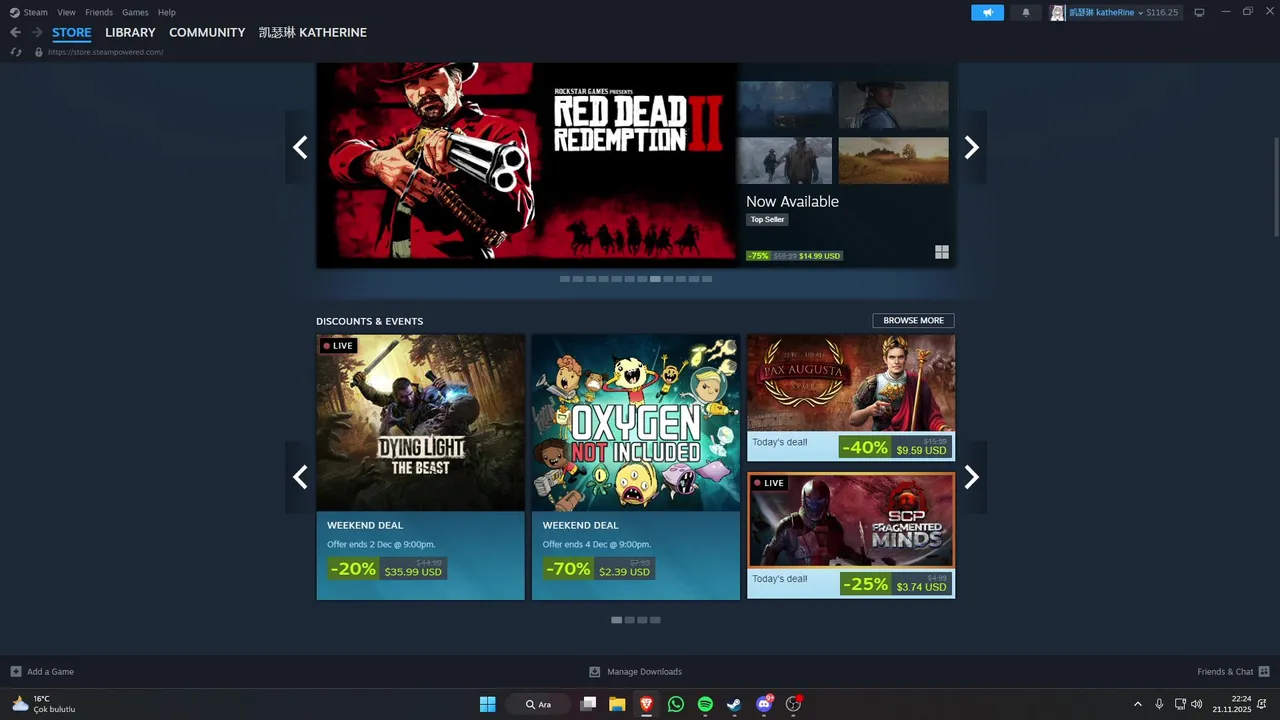Switch to Big Picture mode monitor icon
Screen dimensions: 1280x720
pyautogui.click(x=1199, y=12)
